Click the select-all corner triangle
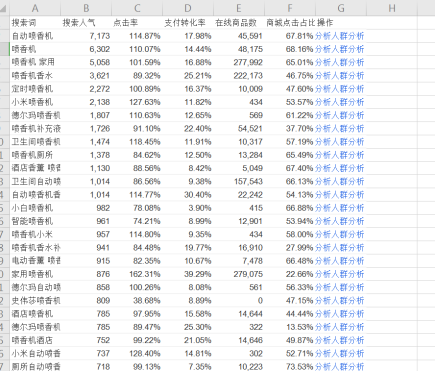Viewport: 435px width, 371px height. (4, 8)
